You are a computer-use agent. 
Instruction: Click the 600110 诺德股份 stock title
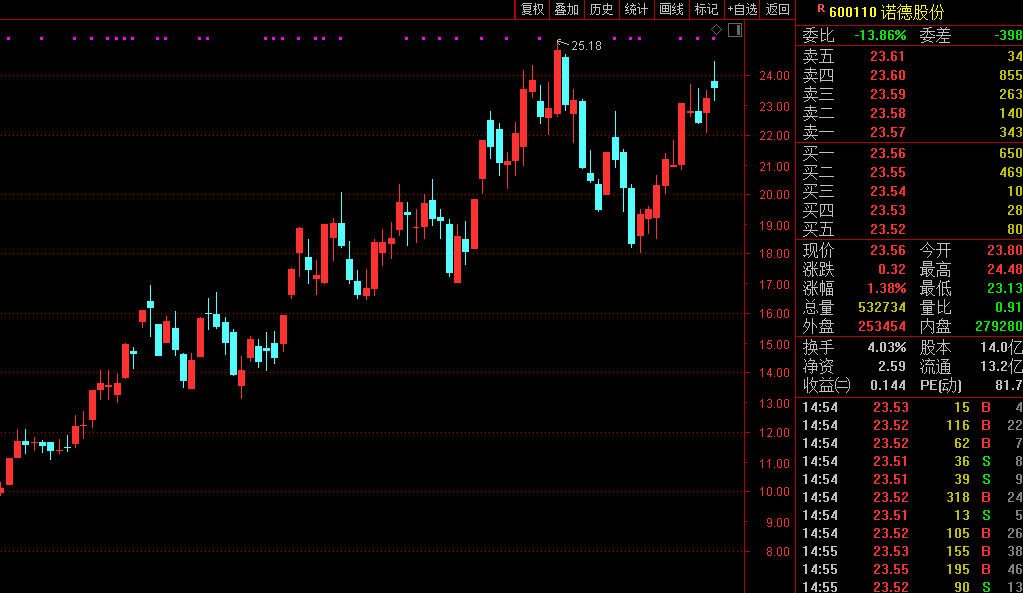886,12
